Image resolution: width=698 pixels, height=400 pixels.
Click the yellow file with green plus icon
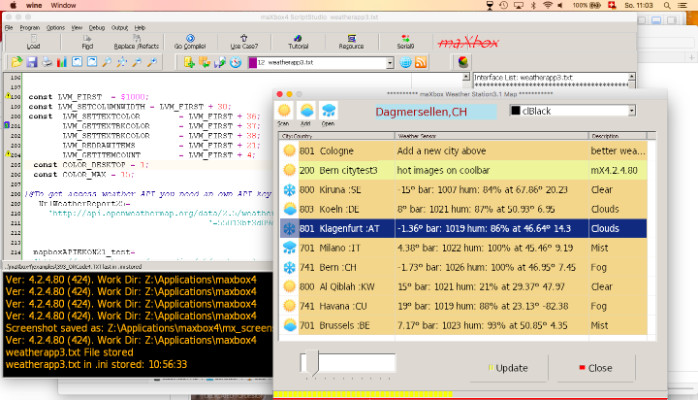(x=189, y=62)
